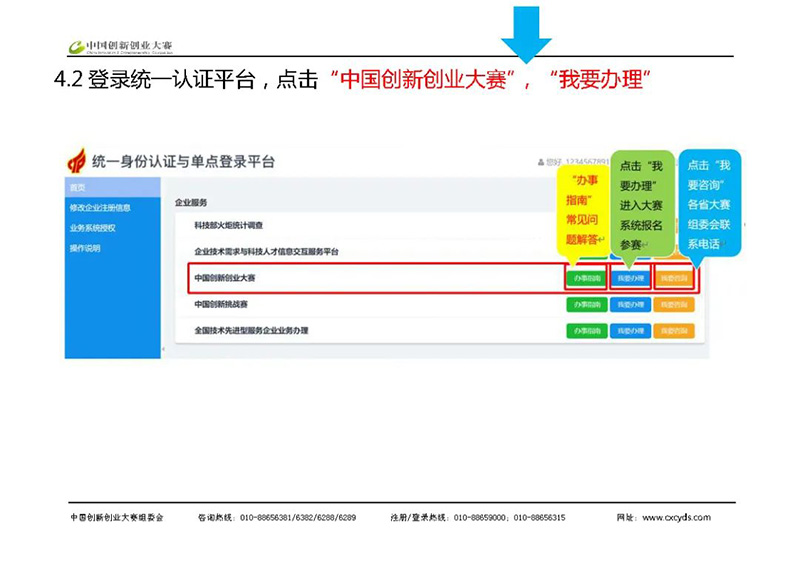This screenshot has width=800, height=566.
Task: Click the sidebar collapse handle beside blue panel
Action: tap(163, 349)
